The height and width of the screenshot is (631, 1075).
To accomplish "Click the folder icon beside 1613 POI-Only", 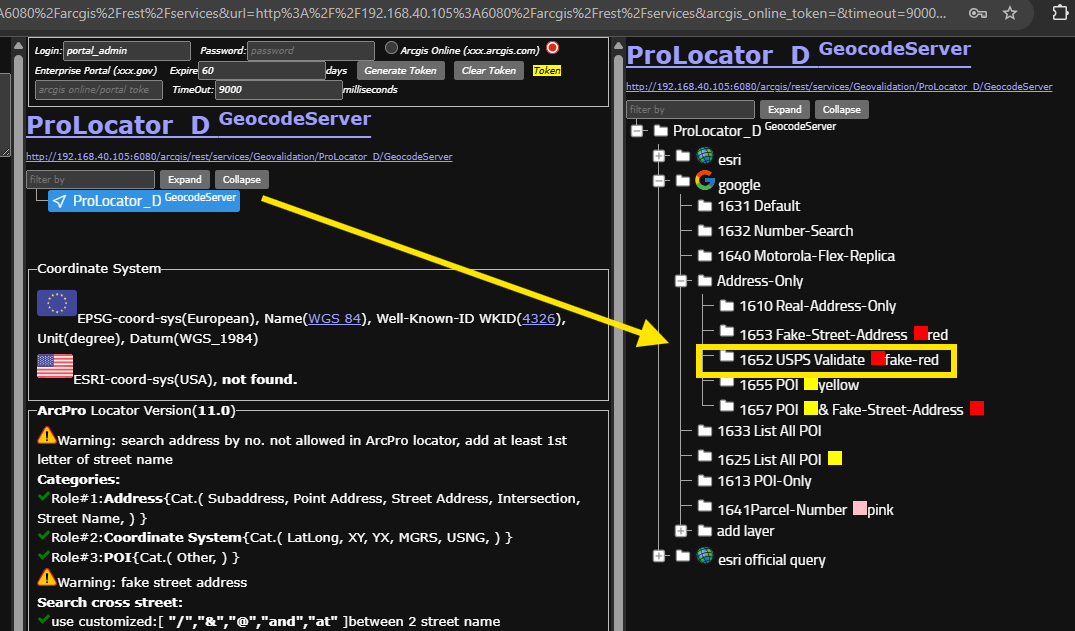I will (x=704, y=480).
